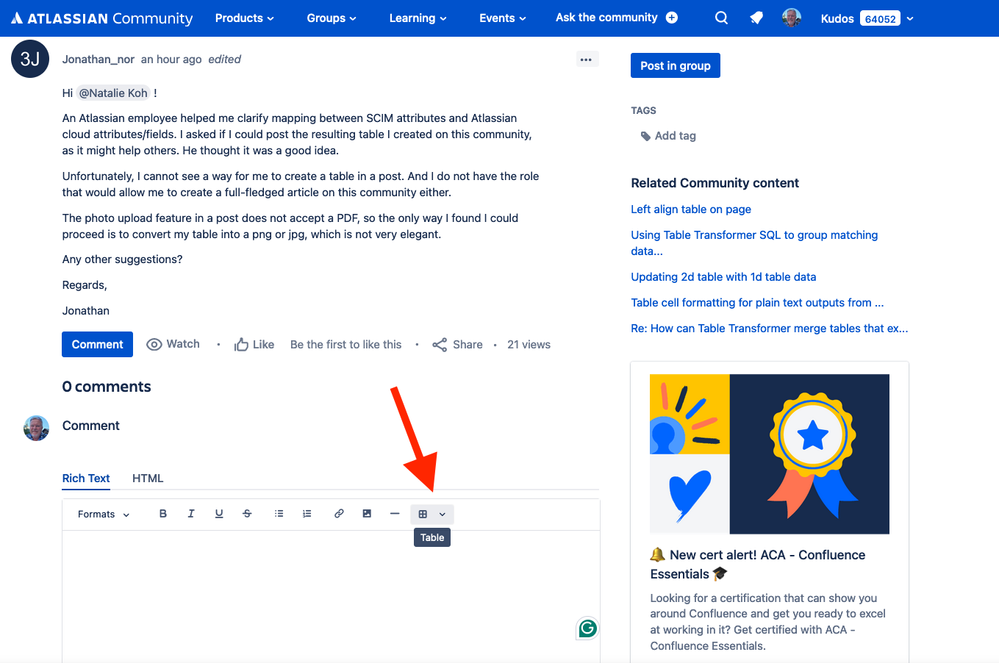Insert a hyperlink using the link icon
This screenshot has width=999, height=663.
pos(339,514)
